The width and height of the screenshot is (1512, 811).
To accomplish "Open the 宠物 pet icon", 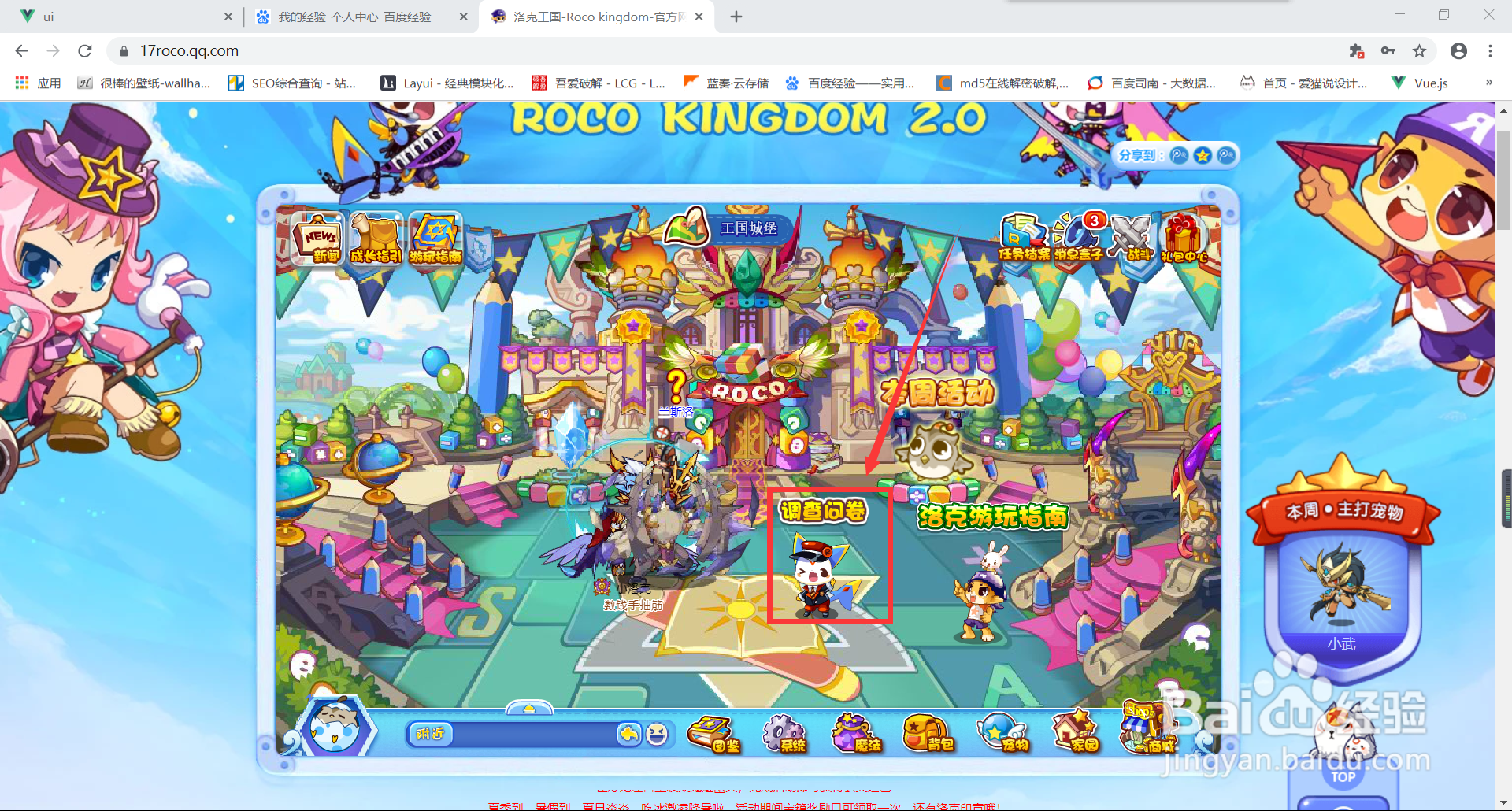I will click(x=1002, y=734).
